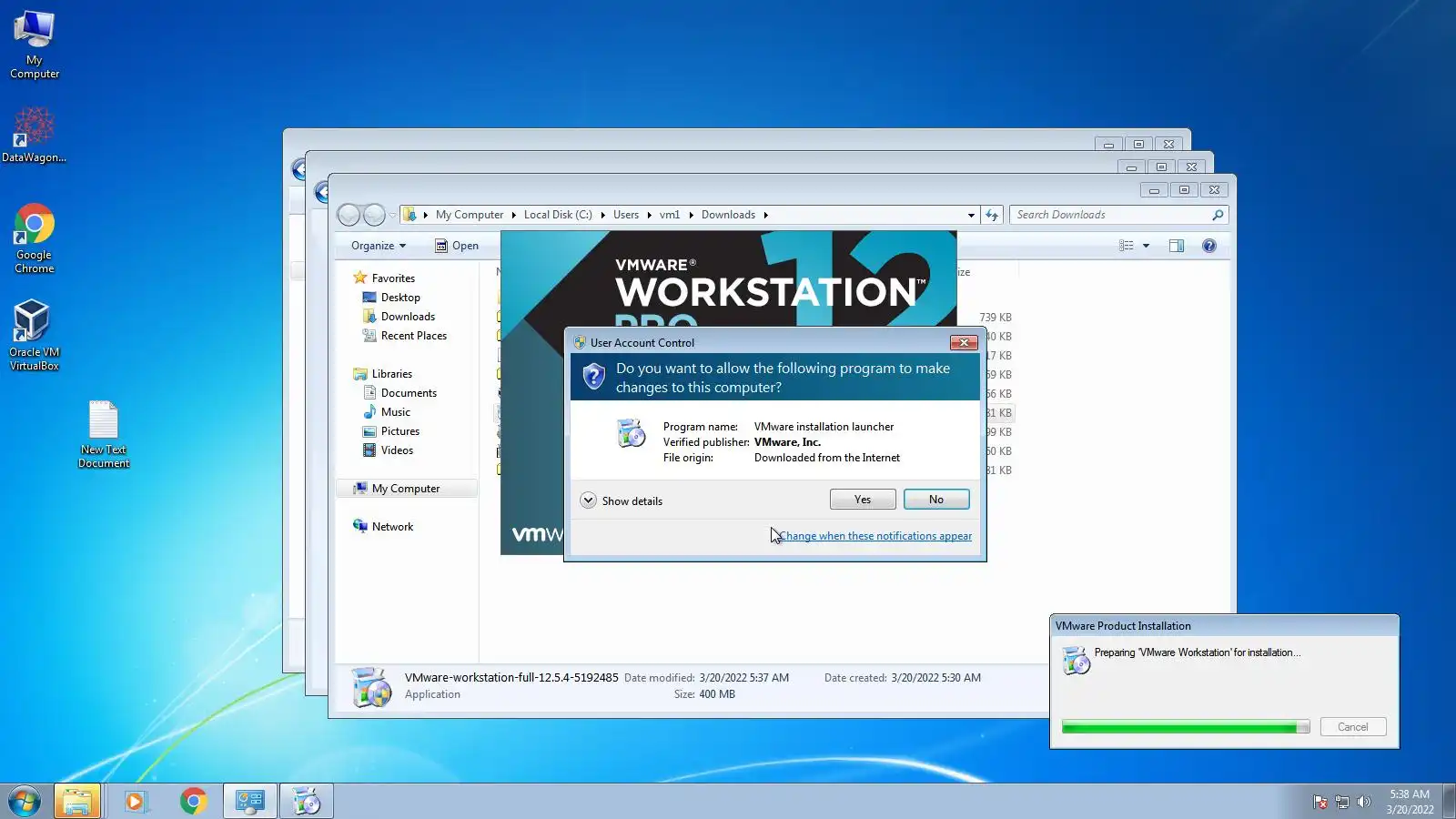The image size is (1456, 819).
Task: Go forward in the Downloads Explorer window
Action: click(x=374, y=215)
